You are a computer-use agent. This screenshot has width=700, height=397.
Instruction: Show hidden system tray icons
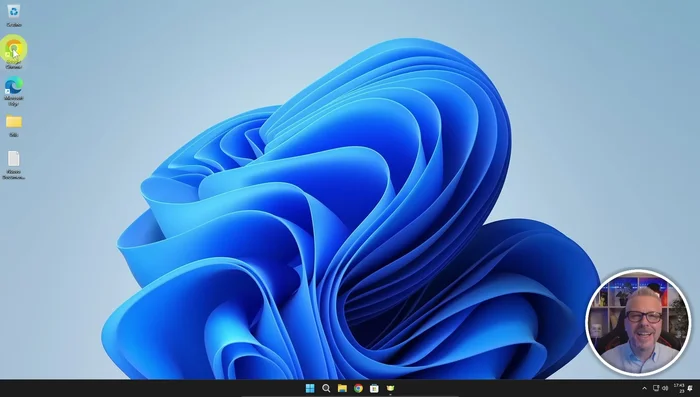pos(644,388)
